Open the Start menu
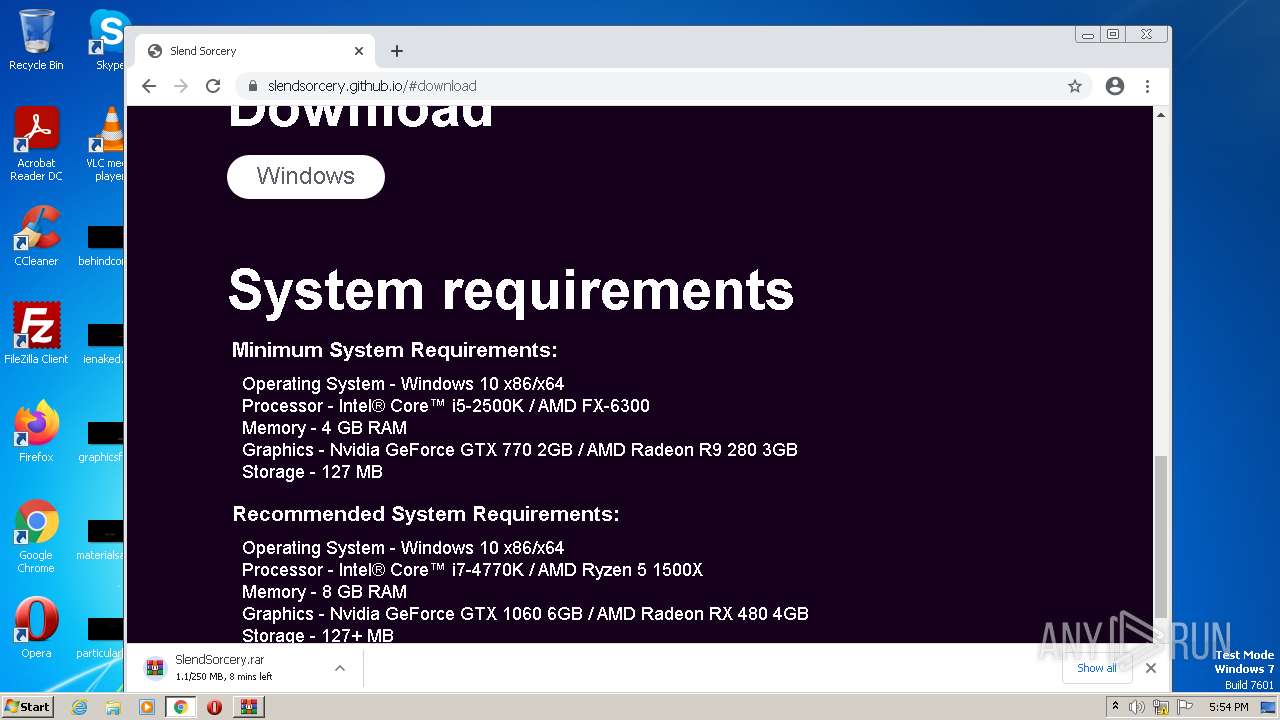 (27, 707)
